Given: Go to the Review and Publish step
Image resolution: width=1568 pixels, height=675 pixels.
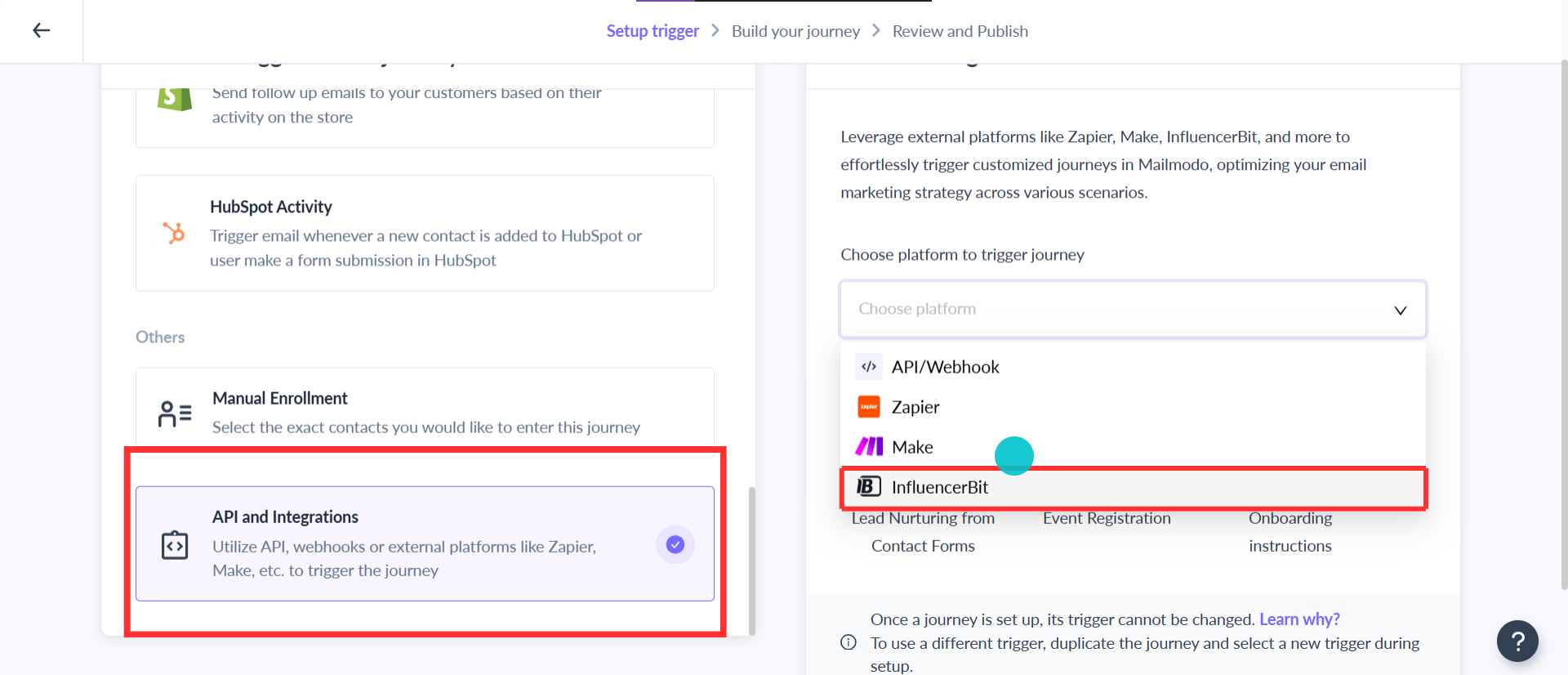Looking at the screenshot, I should click(960, 31).
